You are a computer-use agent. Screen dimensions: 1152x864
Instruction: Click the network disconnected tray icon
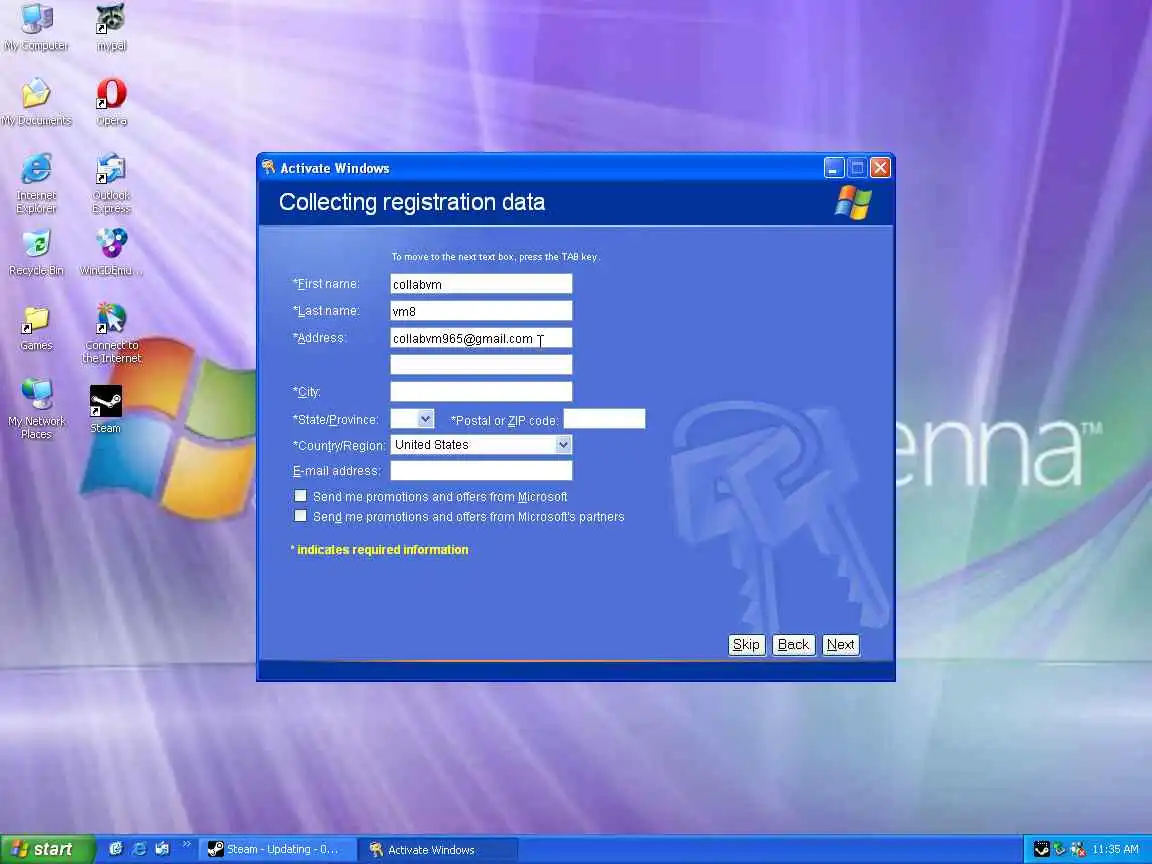(1078, 849)
